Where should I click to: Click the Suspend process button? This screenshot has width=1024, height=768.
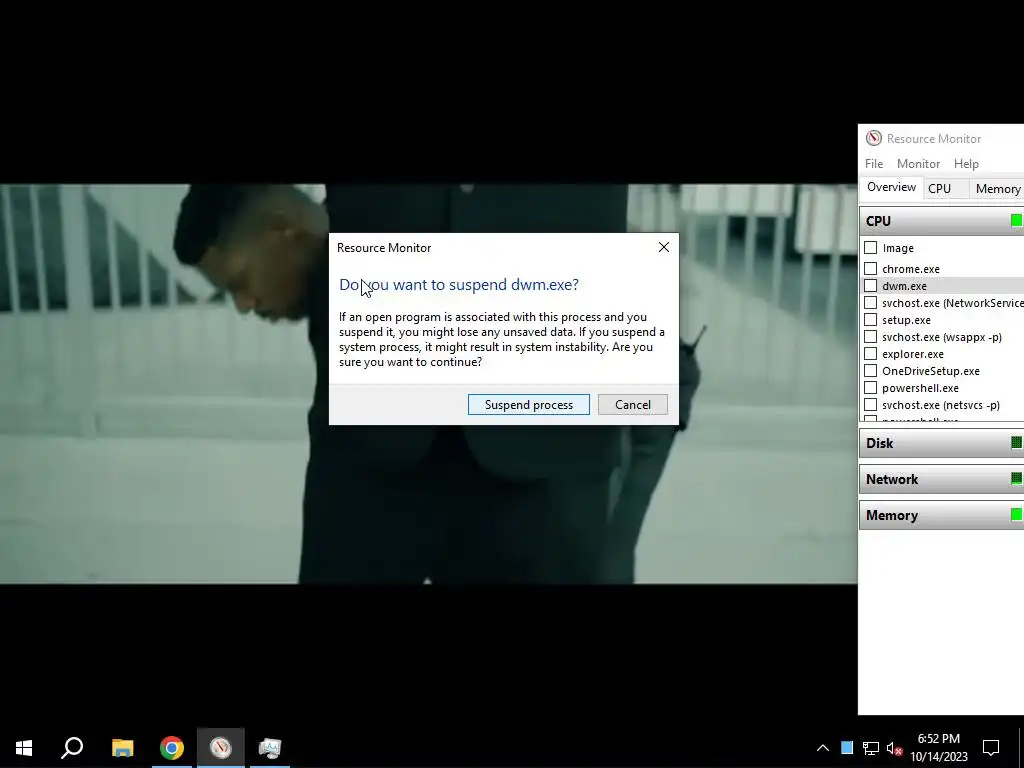[x=528, y=404]
